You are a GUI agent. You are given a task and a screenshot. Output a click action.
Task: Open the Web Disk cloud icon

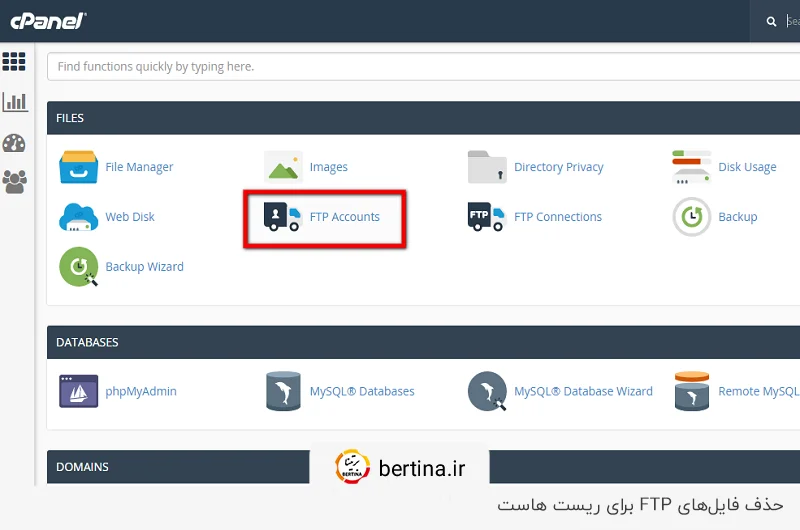tap(79, 217)
